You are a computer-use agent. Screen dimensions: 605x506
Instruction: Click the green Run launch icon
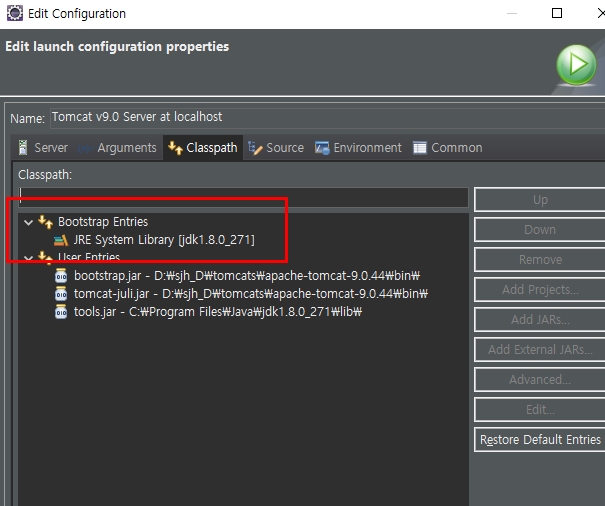[576, 64]
